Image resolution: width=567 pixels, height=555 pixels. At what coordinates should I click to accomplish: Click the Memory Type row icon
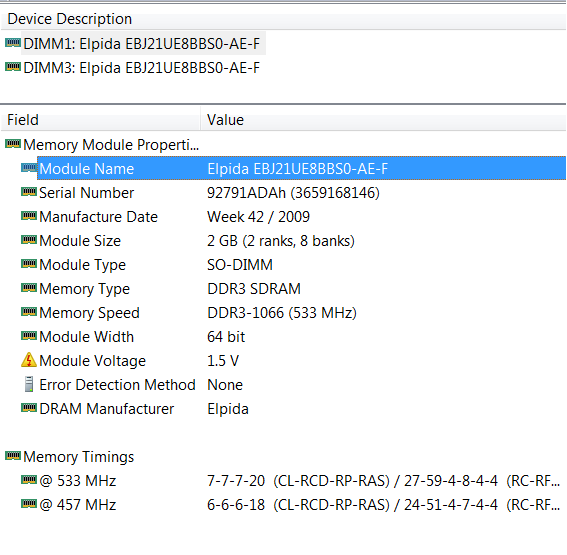click(29, 288)
